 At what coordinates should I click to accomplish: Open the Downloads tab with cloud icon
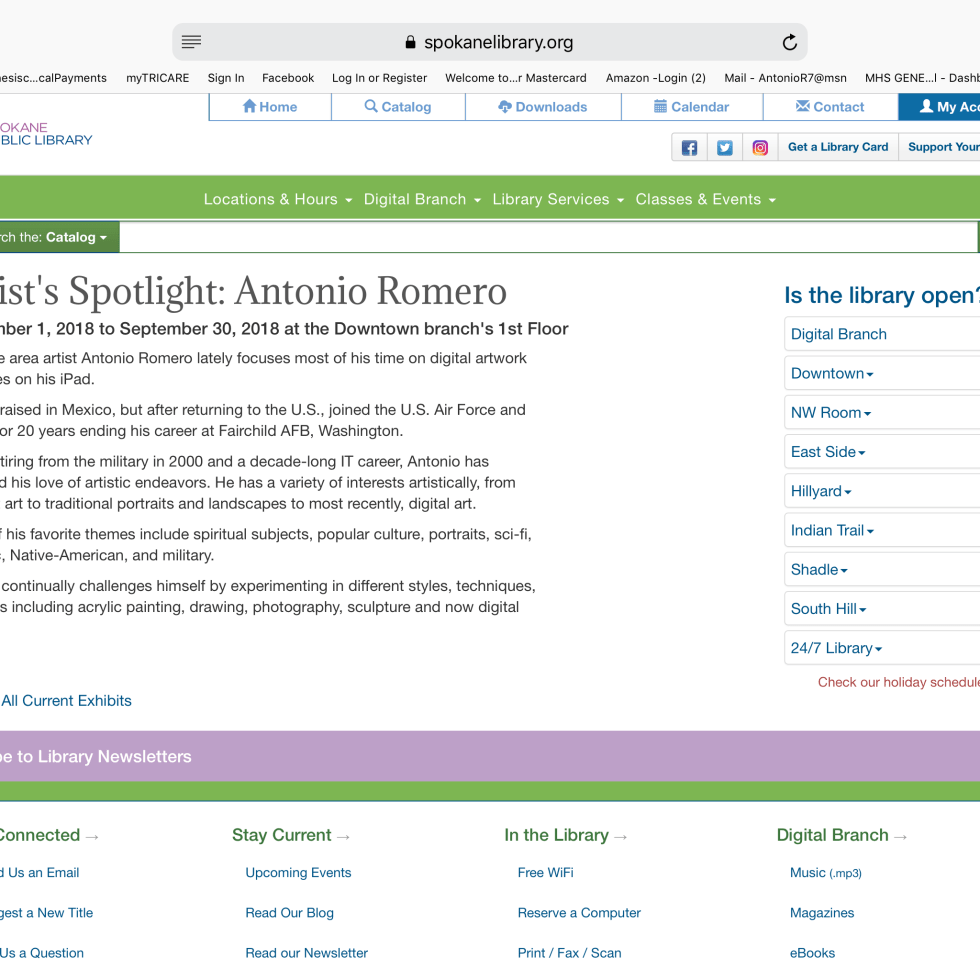(543, 107)
